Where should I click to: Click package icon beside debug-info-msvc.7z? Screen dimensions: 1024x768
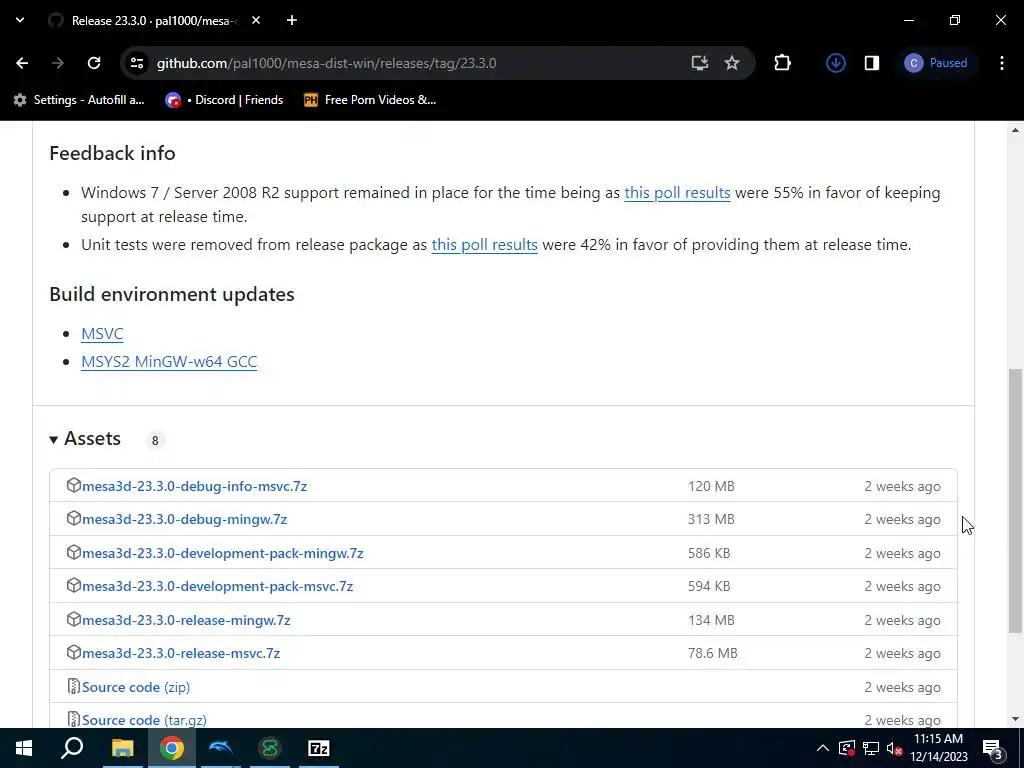[73, 485]
